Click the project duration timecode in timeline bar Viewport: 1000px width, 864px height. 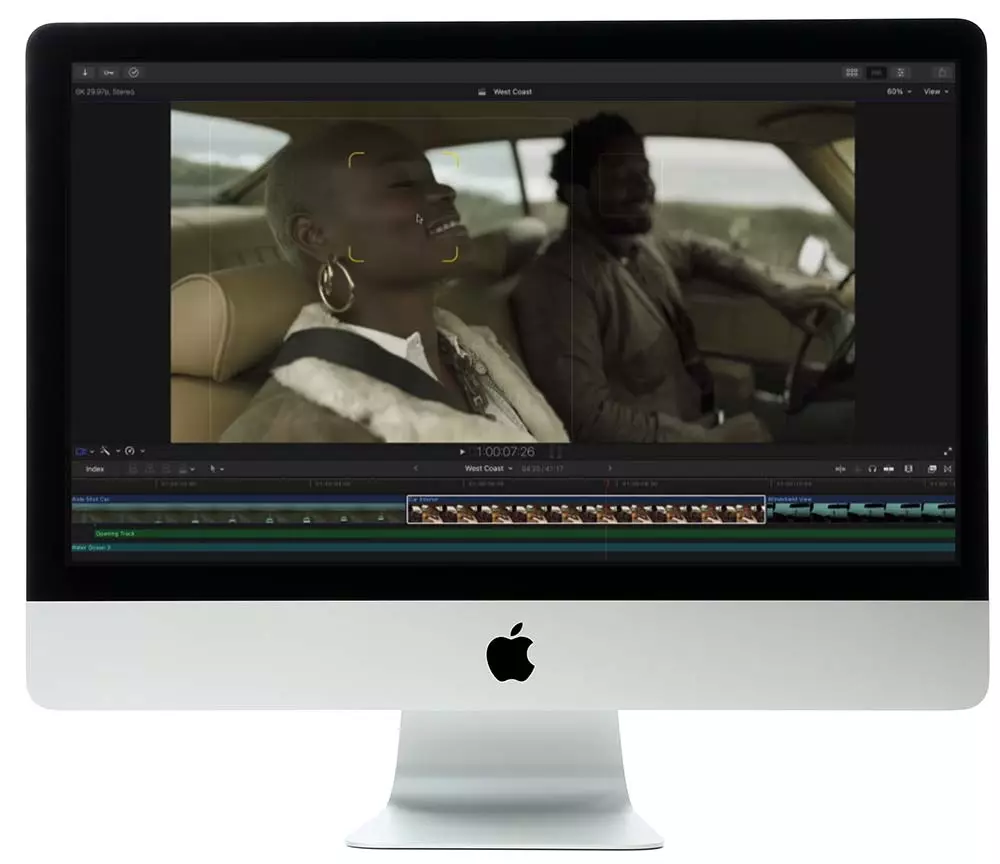point(543,469)
